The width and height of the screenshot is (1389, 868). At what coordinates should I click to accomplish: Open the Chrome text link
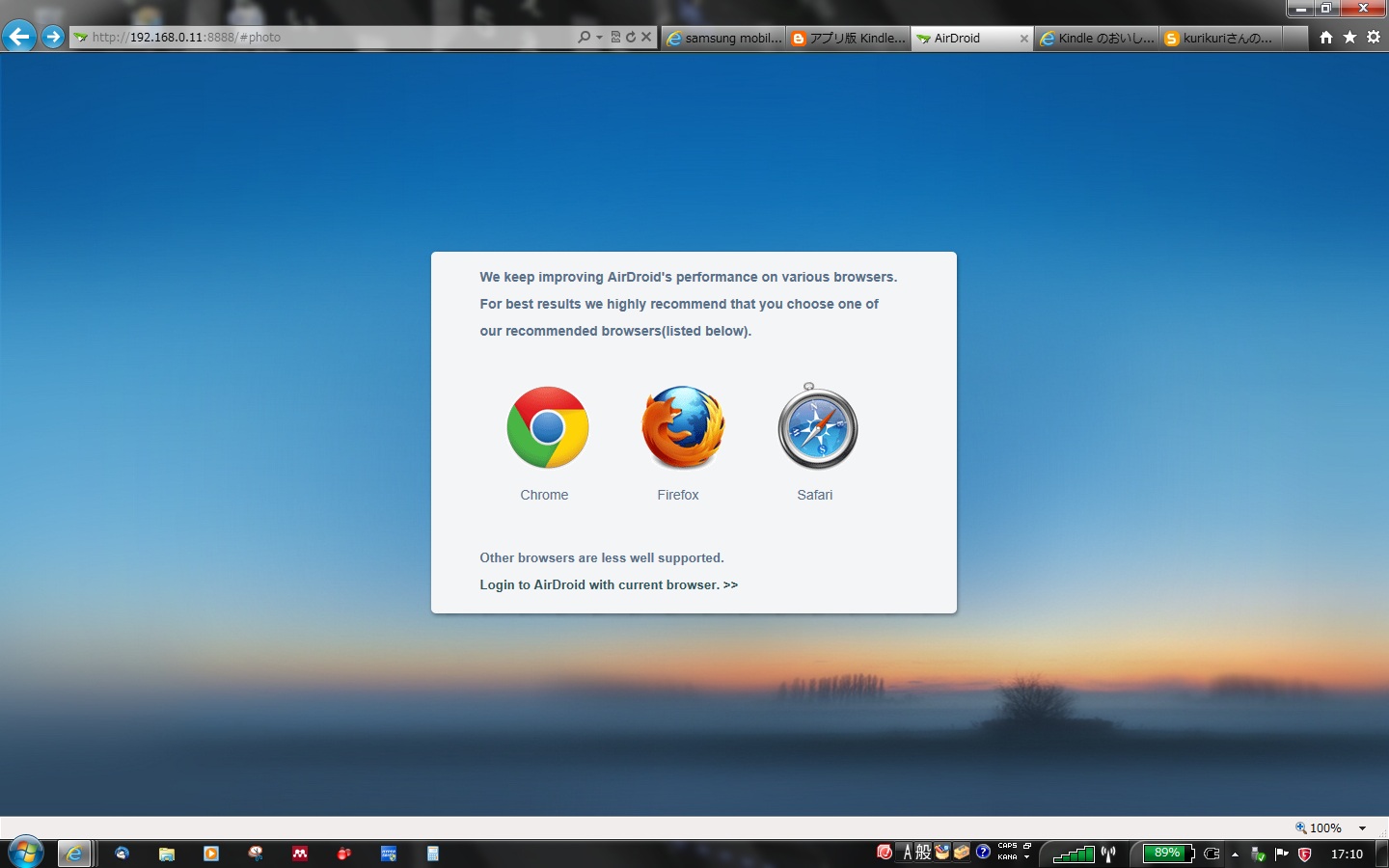coord(544,495)
